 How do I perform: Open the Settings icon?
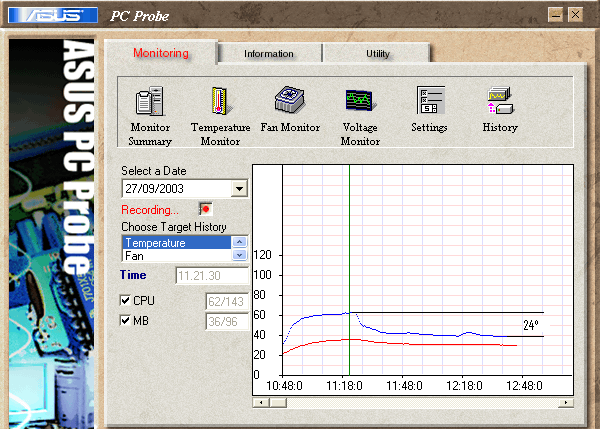click(x=430, y=100)
